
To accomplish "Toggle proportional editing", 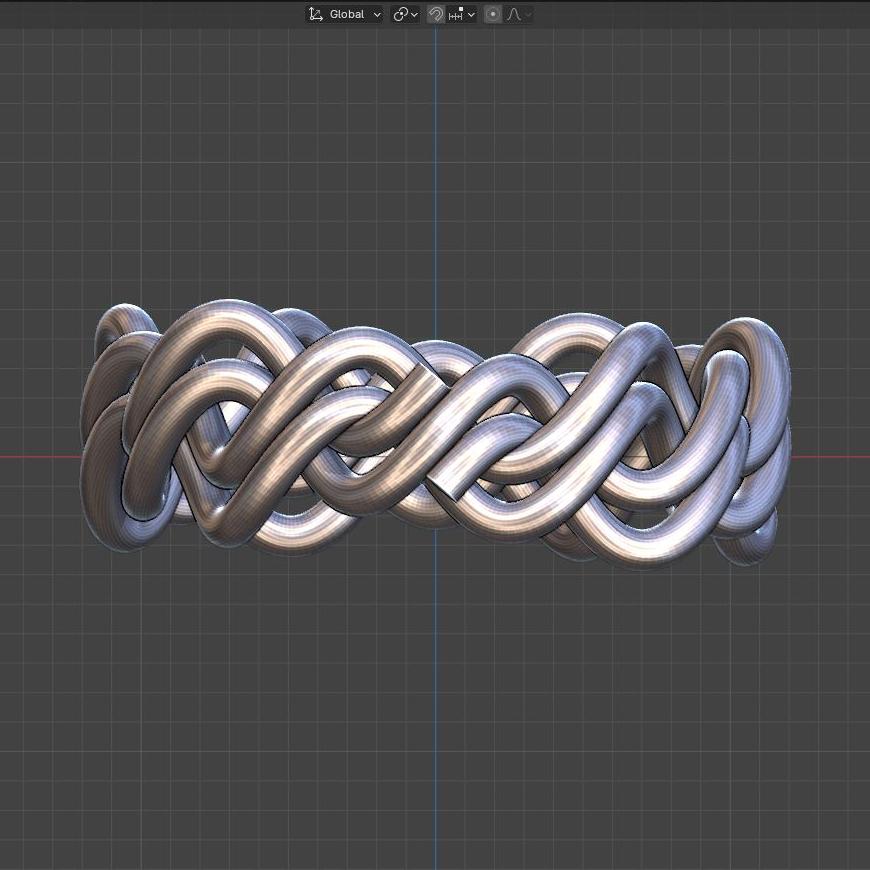I will click(492, 14).
